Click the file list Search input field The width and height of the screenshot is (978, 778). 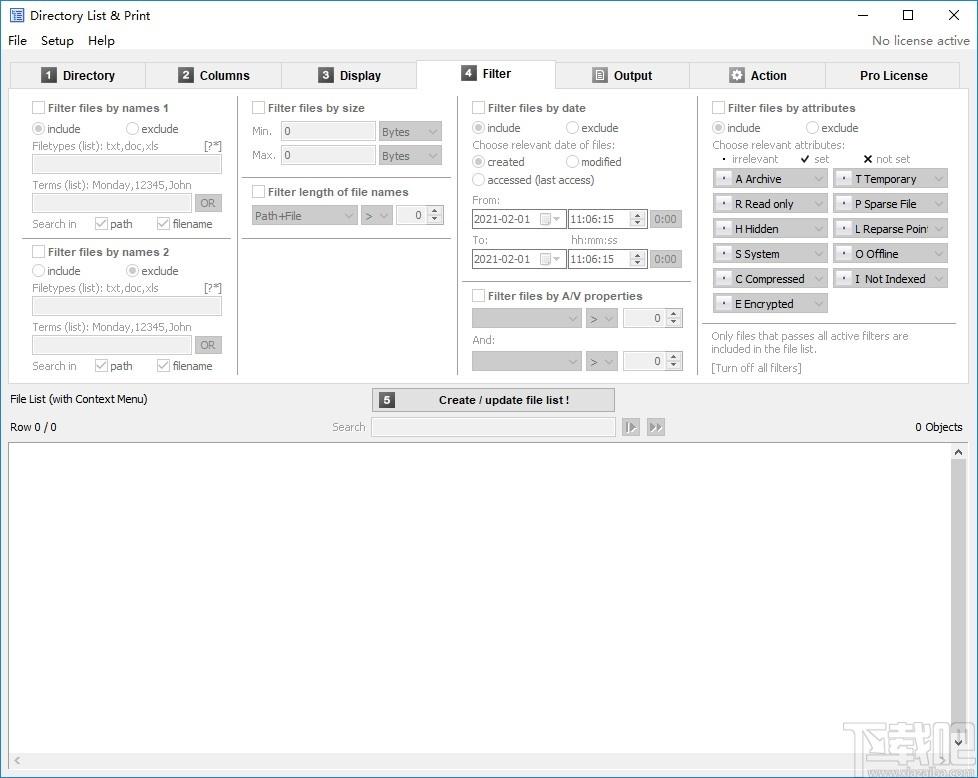tap(493, 427)
